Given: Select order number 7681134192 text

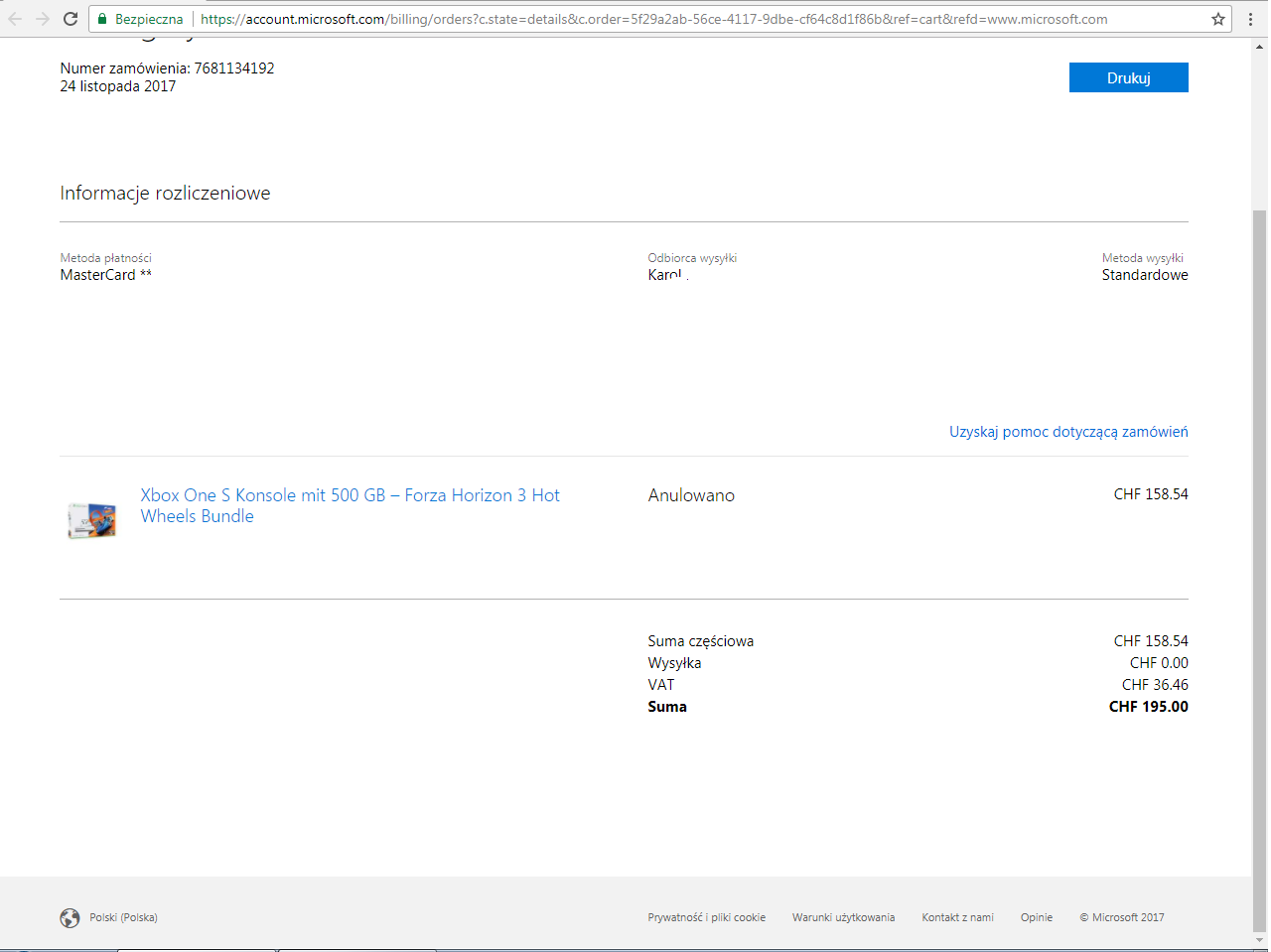Looking at the screenshot, I should [234, 68].
